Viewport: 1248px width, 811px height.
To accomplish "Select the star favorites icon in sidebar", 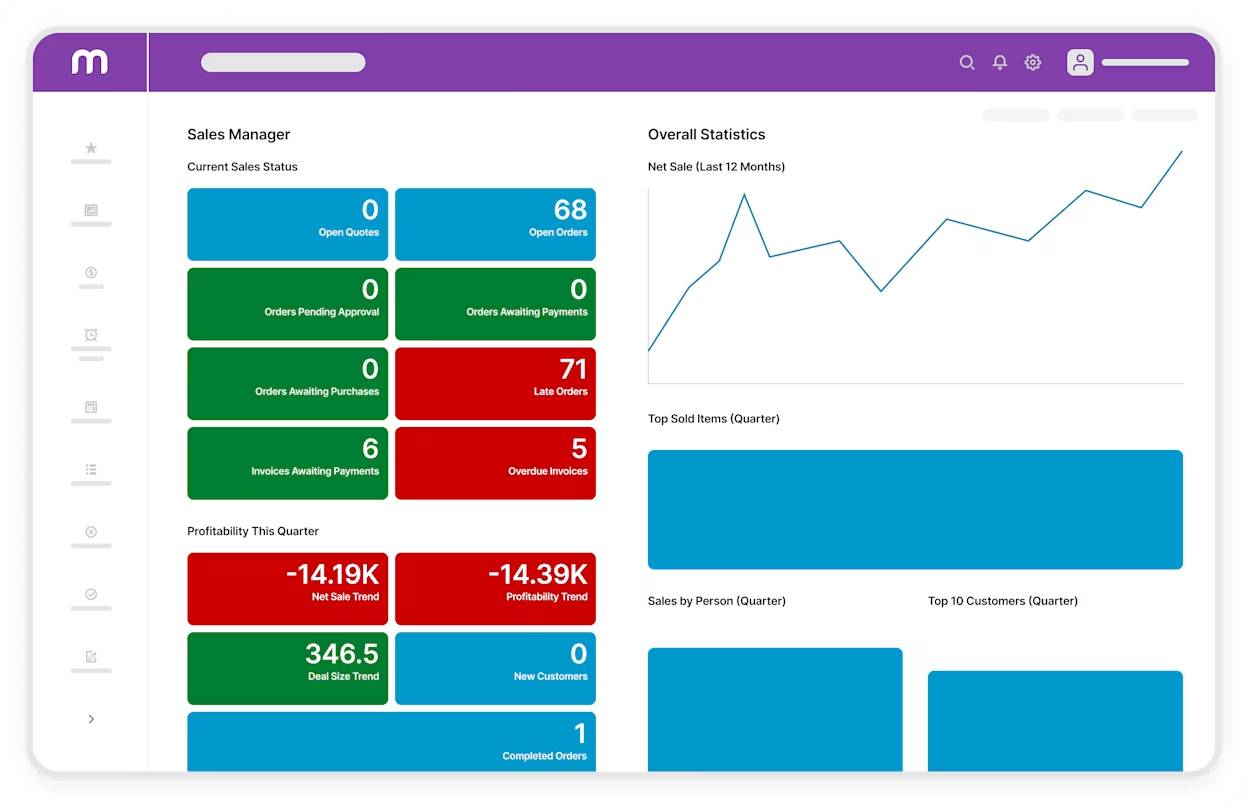I will coord(91,148).
